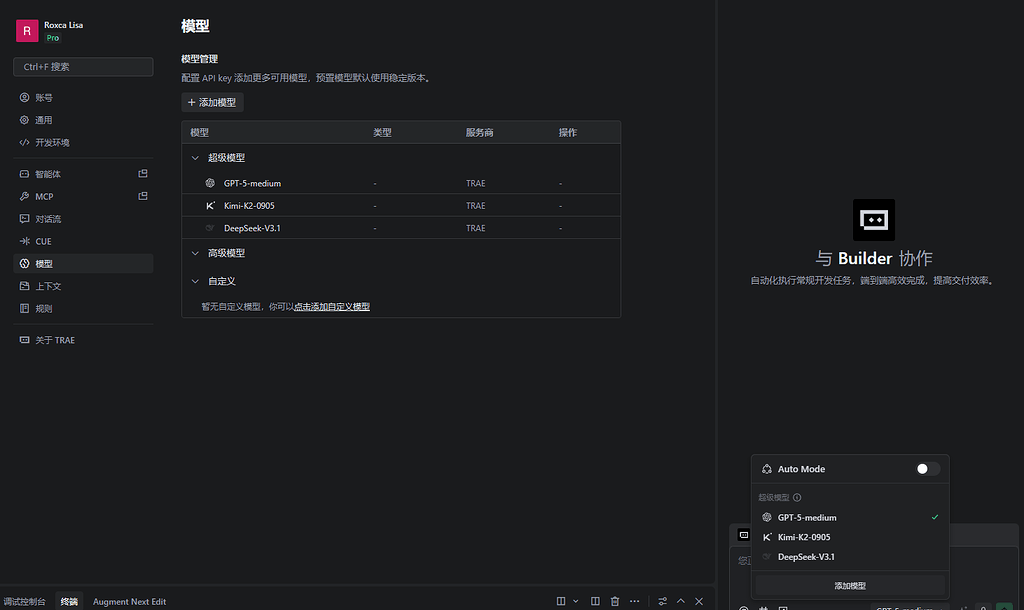Choose Kimi-K2-0905 in model popup
The width and height of the screenshot is (1024, 610).
pyautogui.click(x=850, y=537)
